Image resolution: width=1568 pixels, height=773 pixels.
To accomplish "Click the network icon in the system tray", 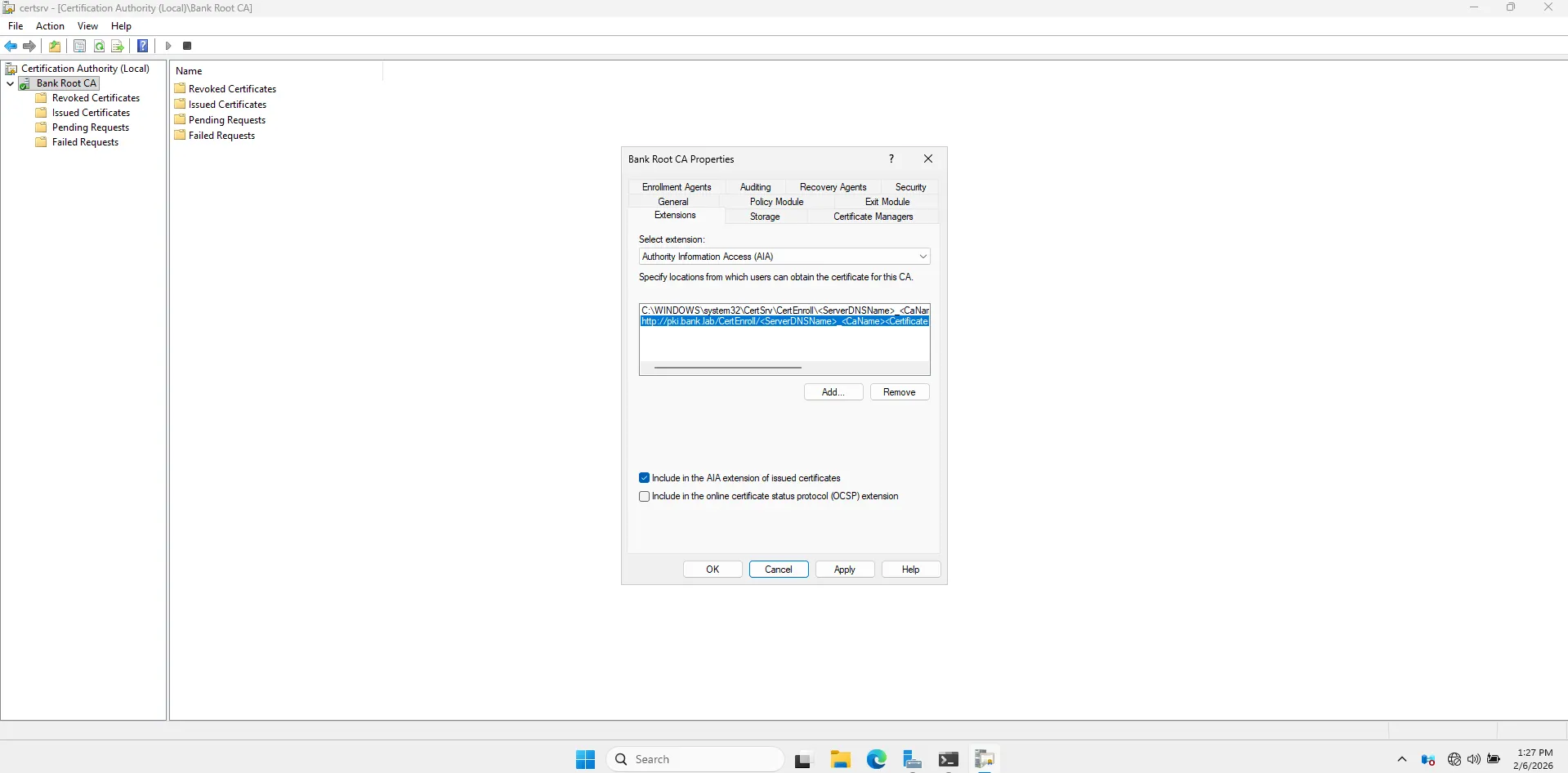I will click(1454, 759).
